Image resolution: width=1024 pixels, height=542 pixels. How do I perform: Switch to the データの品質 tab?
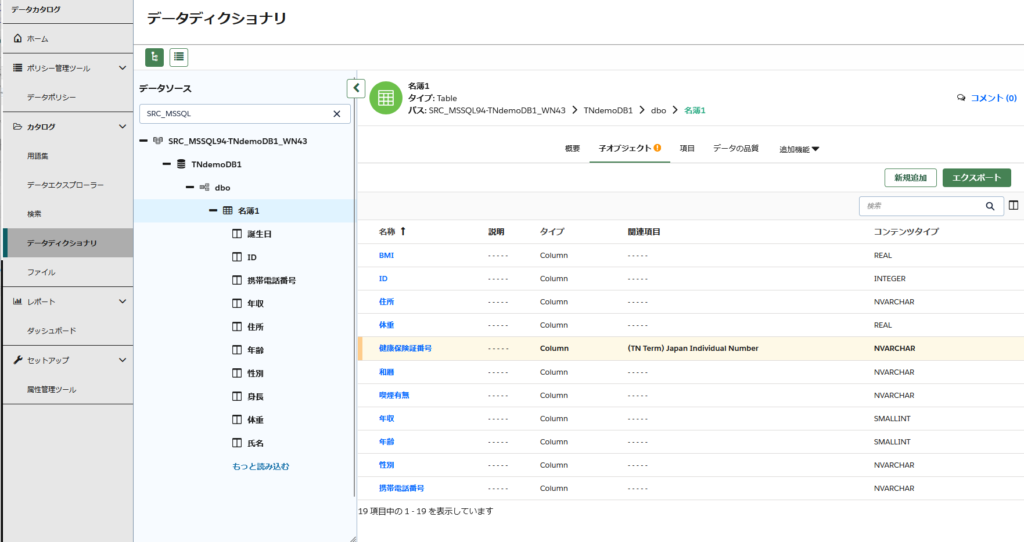click(x=735, y=148)
